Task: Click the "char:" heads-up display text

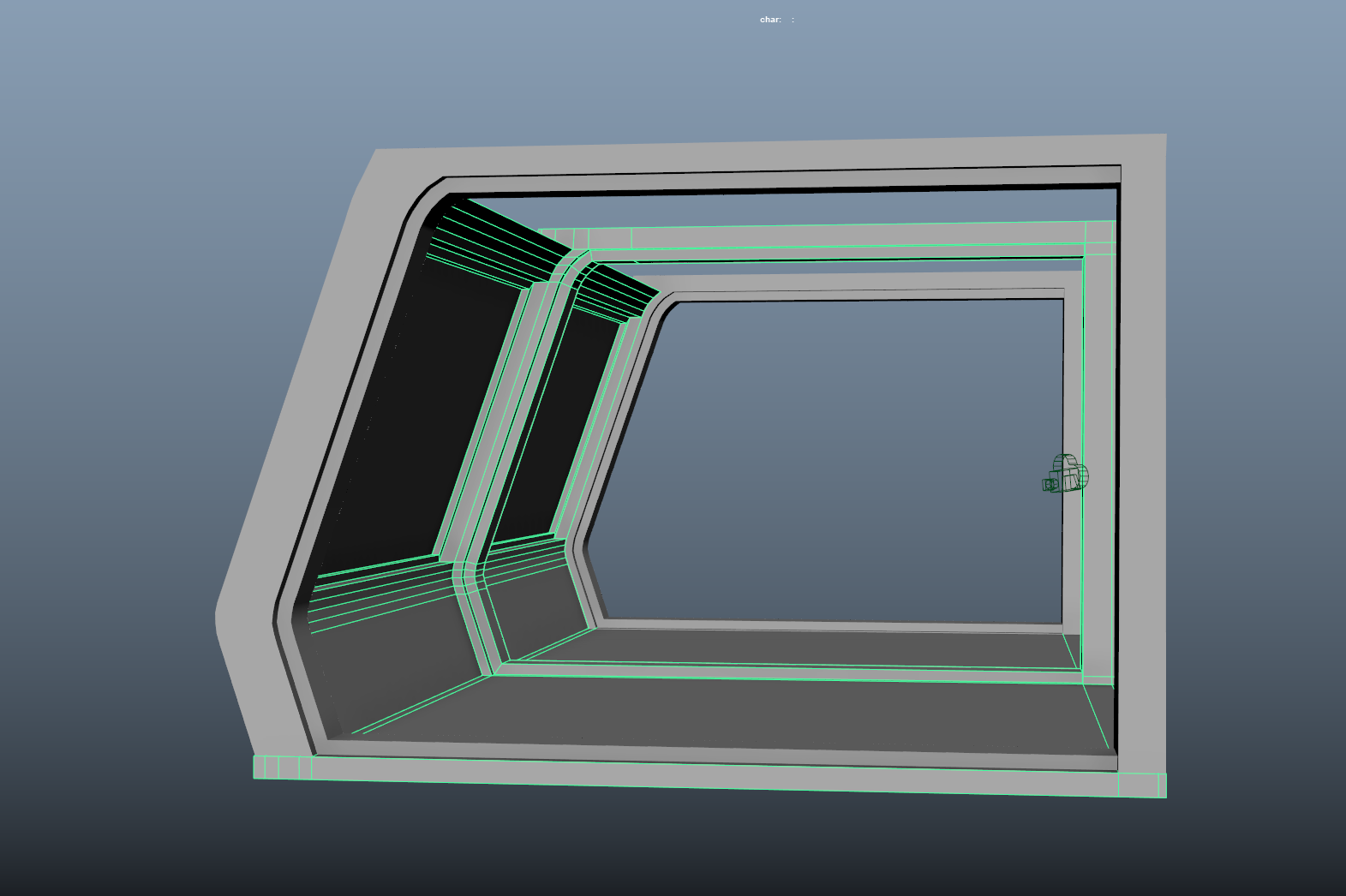Action: coord(770,20)
